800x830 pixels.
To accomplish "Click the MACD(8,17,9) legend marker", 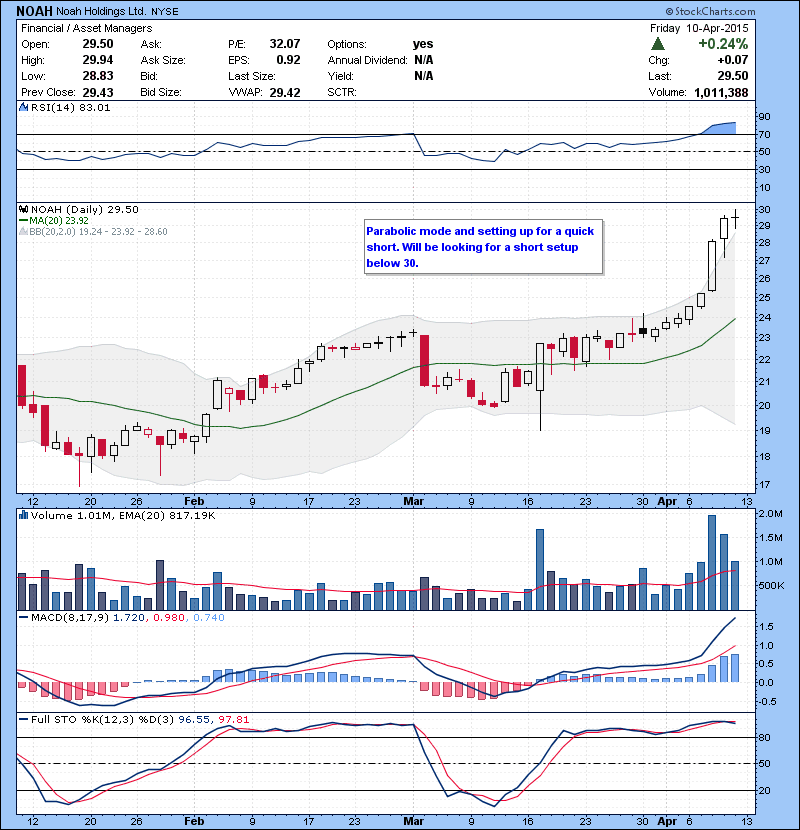I will tap(23, 617).
